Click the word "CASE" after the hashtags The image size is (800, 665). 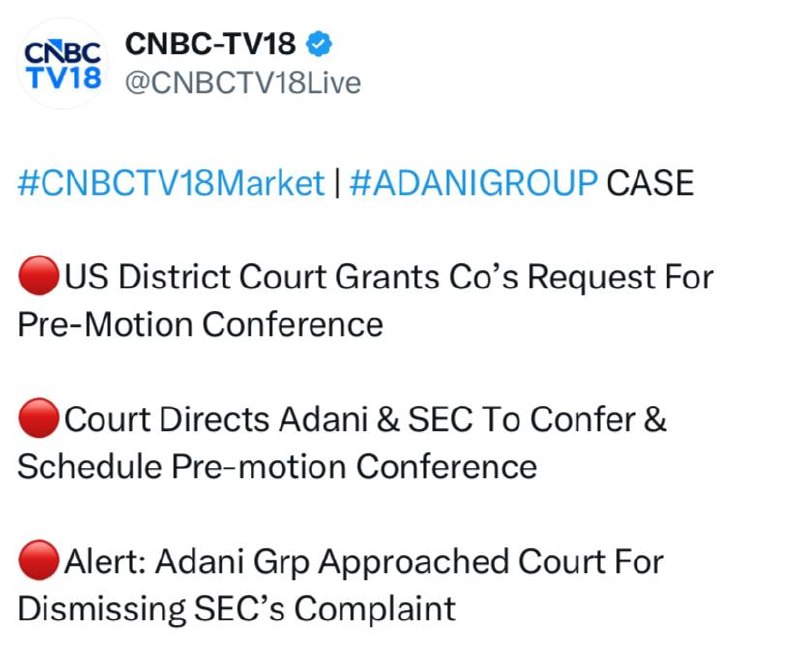pos(650,183)
